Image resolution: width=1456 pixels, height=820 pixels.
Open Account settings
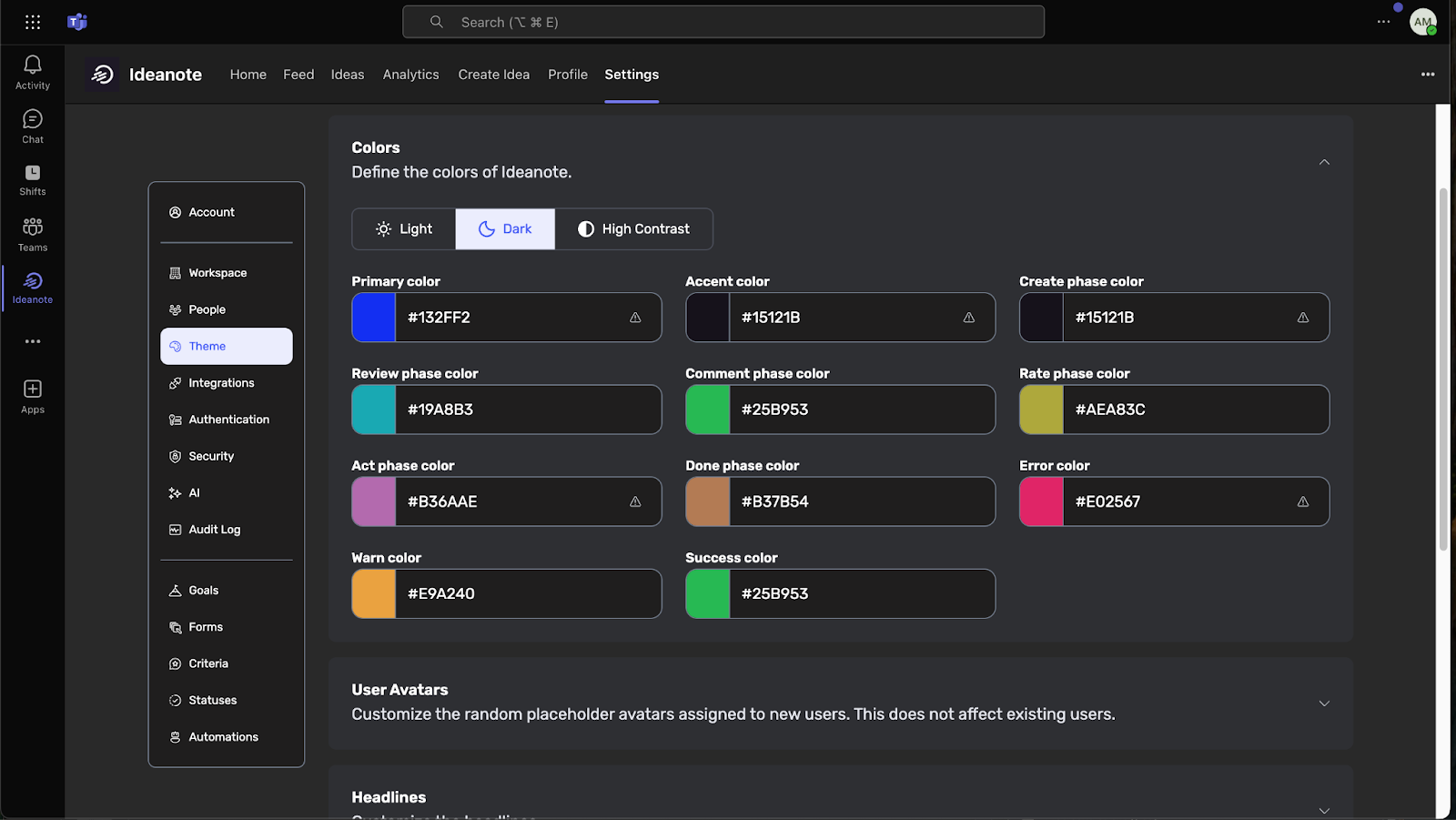227,212
